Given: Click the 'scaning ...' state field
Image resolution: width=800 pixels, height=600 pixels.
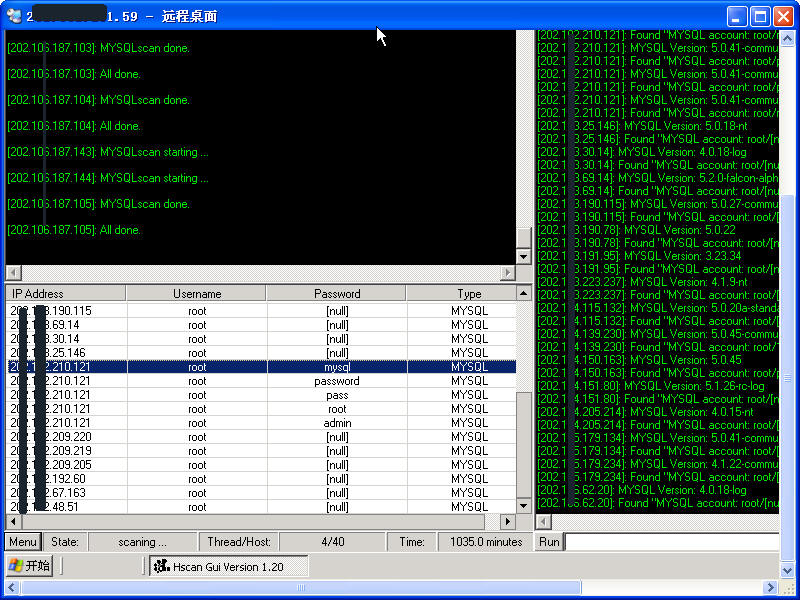Looking at the screenshot, I should [x=142, y=542].
